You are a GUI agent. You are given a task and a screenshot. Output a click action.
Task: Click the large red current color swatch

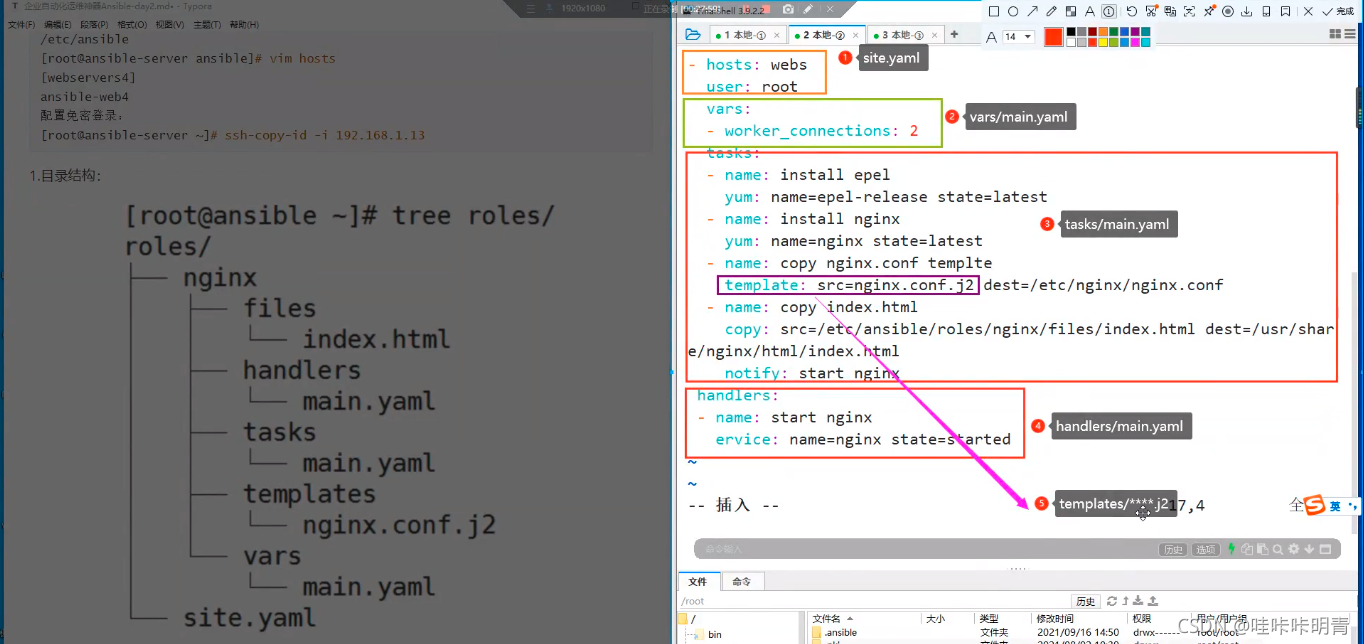(1054, 37)
